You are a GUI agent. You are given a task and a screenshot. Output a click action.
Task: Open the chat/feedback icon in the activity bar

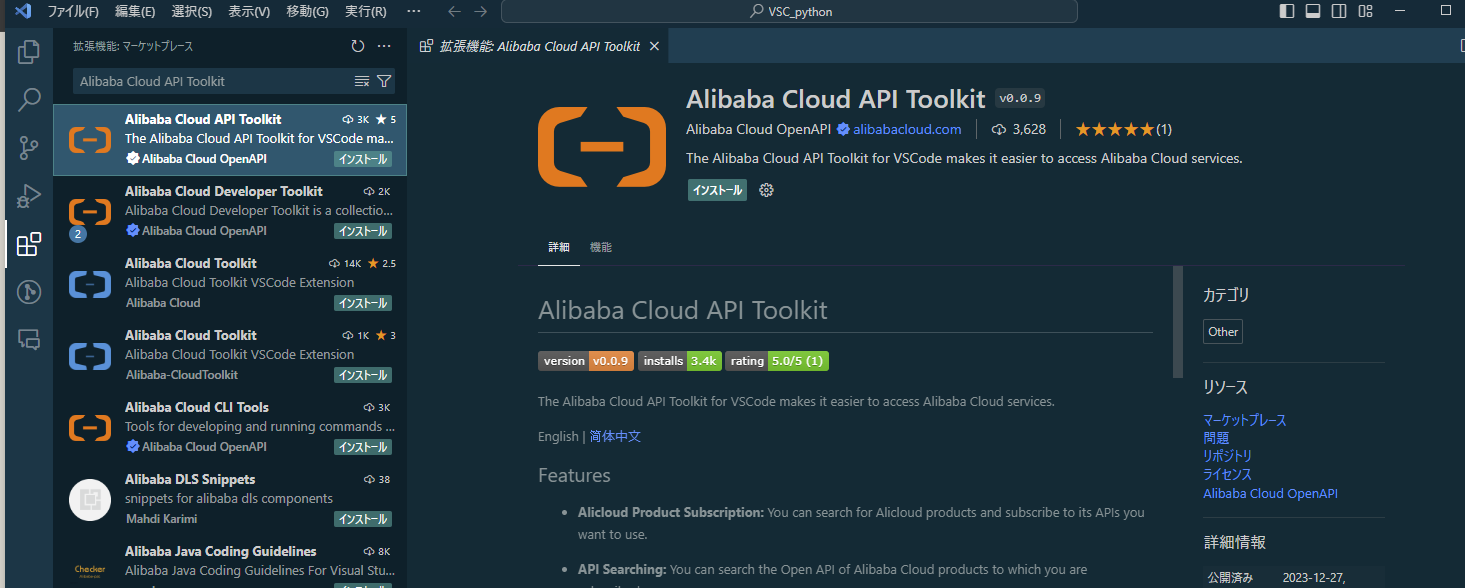click(x=29, y=340)
